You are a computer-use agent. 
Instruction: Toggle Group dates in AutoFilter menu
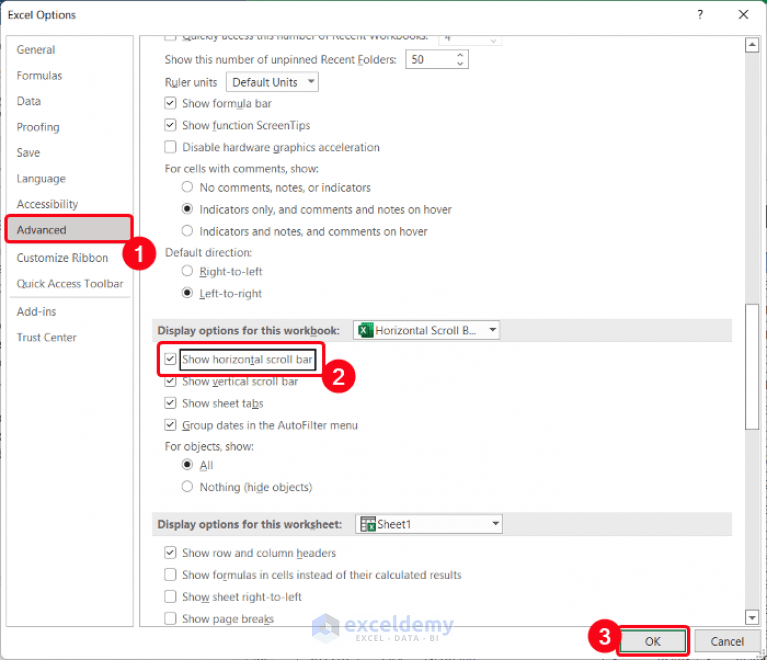tap(170, 425)
